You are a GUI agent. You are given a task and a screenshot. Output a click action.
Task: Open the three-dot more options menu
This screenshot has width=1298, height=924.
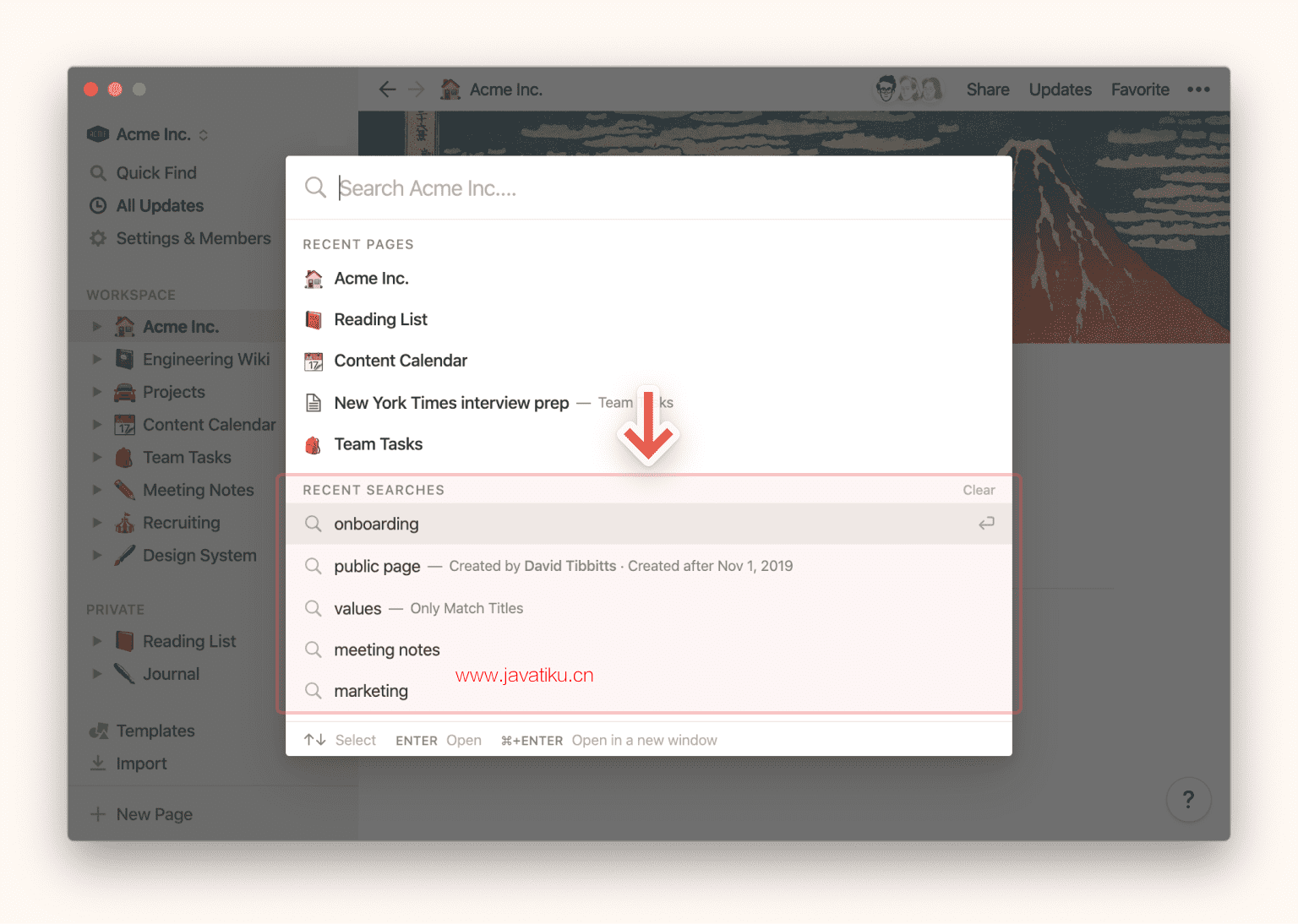tap(1198, 90)
